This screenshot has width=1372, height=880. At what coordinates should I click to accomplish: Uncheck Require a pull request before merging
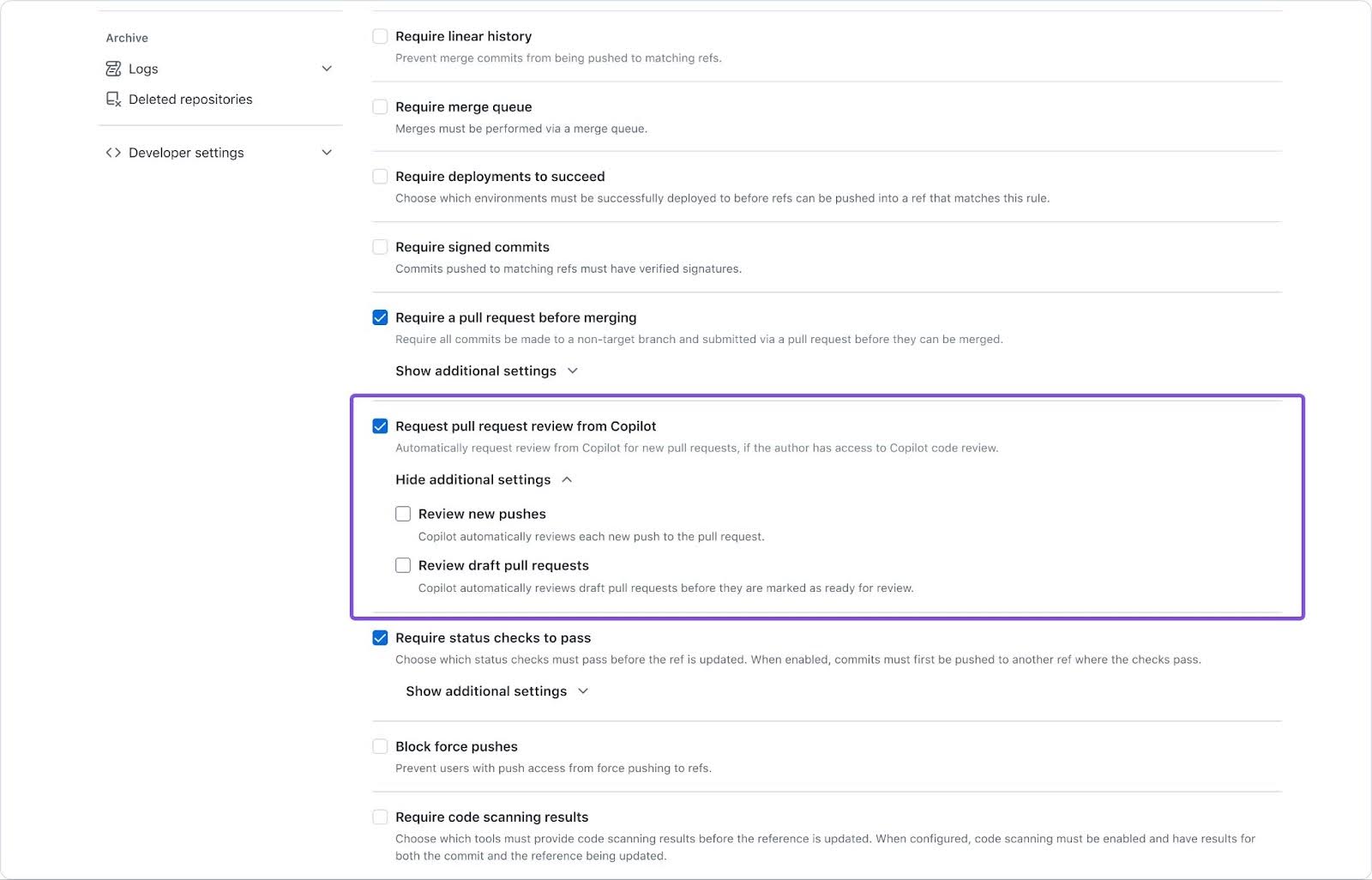point(380,317)
